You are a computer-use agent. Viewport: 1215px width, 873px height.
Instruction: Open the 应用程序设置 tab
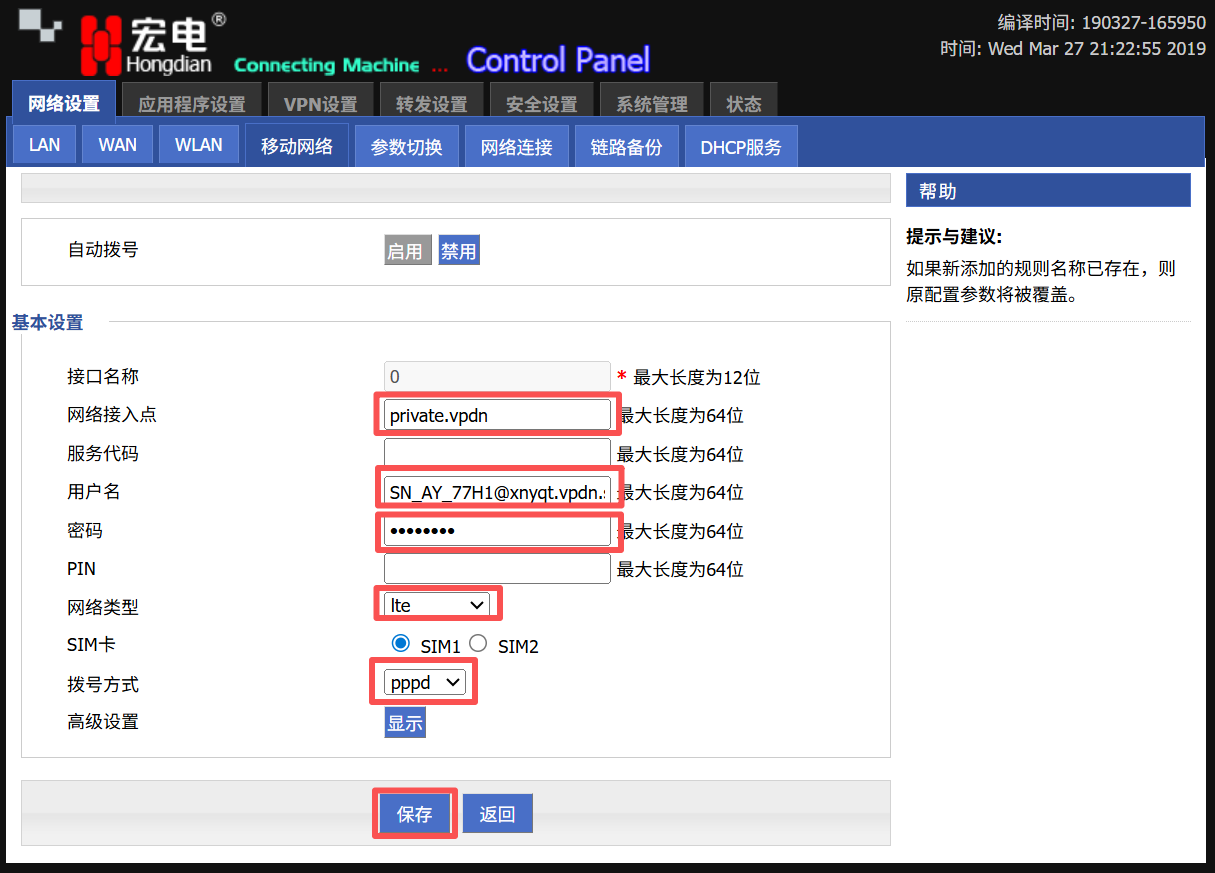click(x=191, y=104)
